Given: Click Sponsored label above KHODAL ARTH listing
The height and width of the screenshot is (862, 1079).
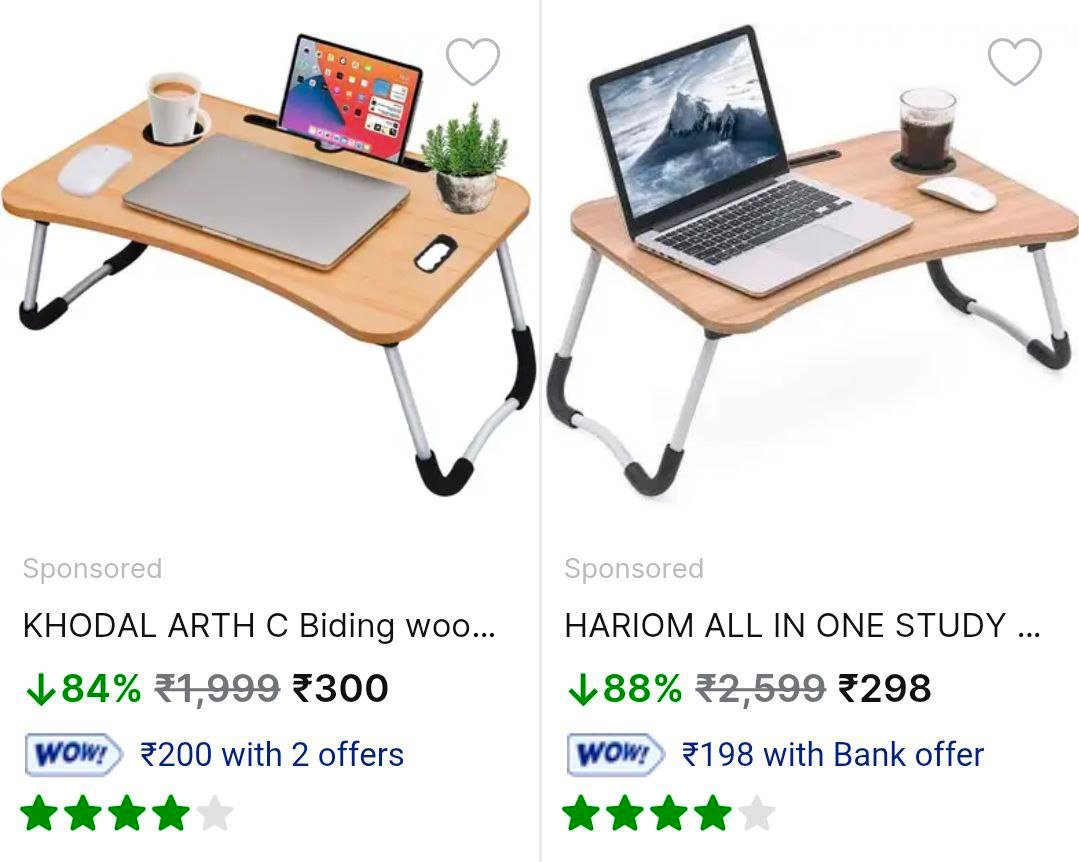Looking at the screenshot, I should tap(92, 569).
